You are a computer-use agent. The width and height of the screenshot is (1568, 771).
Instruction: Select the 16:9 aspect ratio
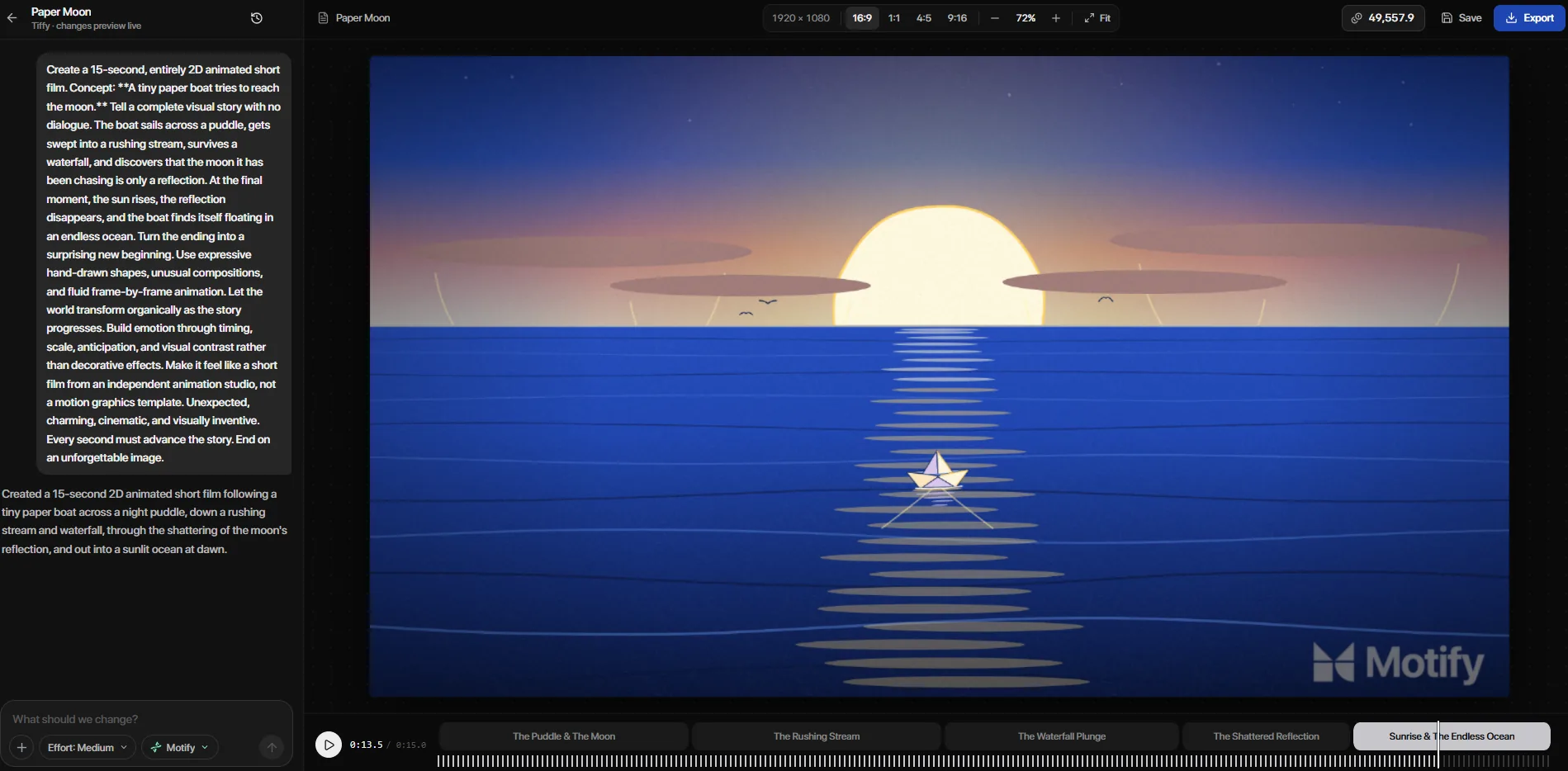click(x=862, y=18)
